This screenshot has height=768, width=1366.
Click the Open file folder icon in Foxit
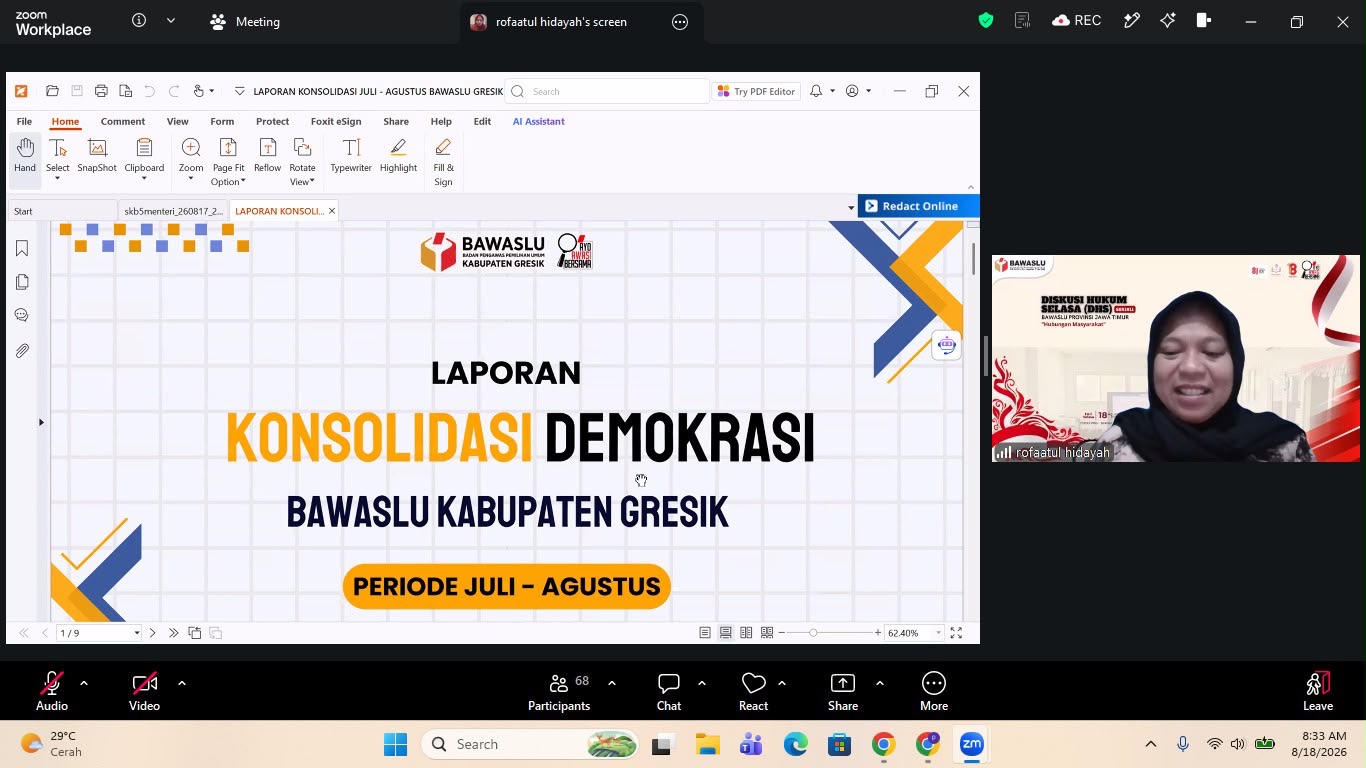[52, 91]
